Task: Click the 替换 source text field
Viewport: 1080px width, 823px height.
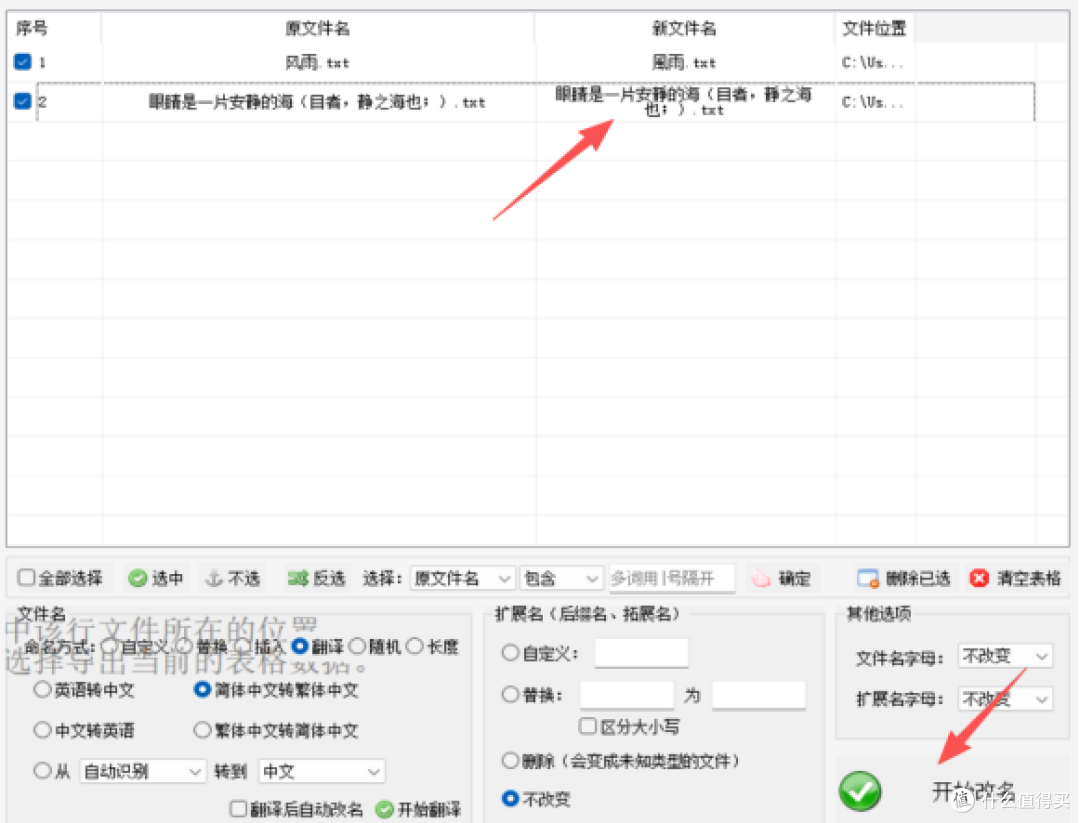Action: click(627, 695)
